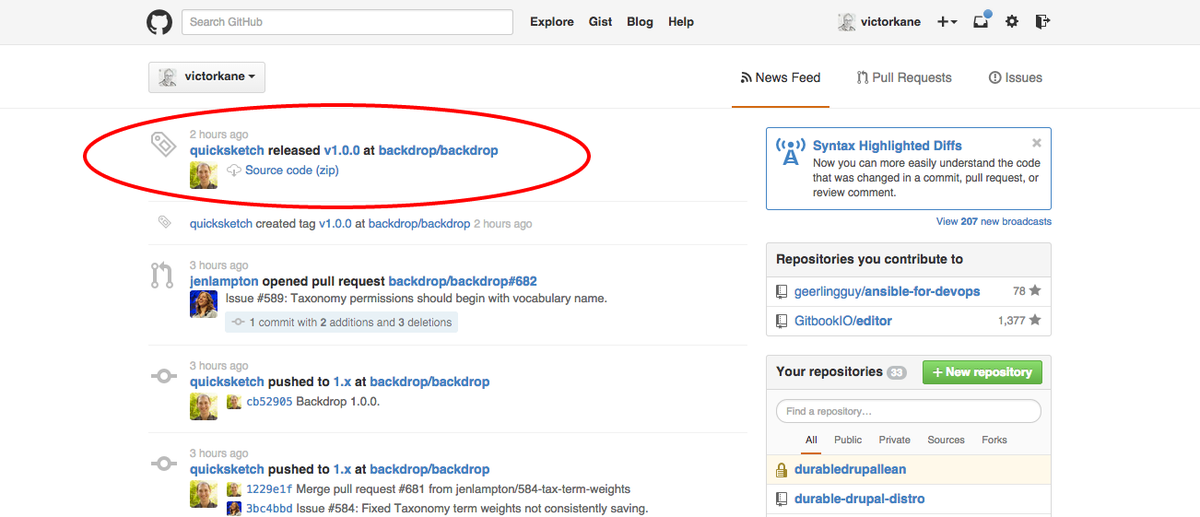The height and width of the screenshot is (517, 1200).
Task: Open jenlampton's profile link
Action: pos(224,282)
